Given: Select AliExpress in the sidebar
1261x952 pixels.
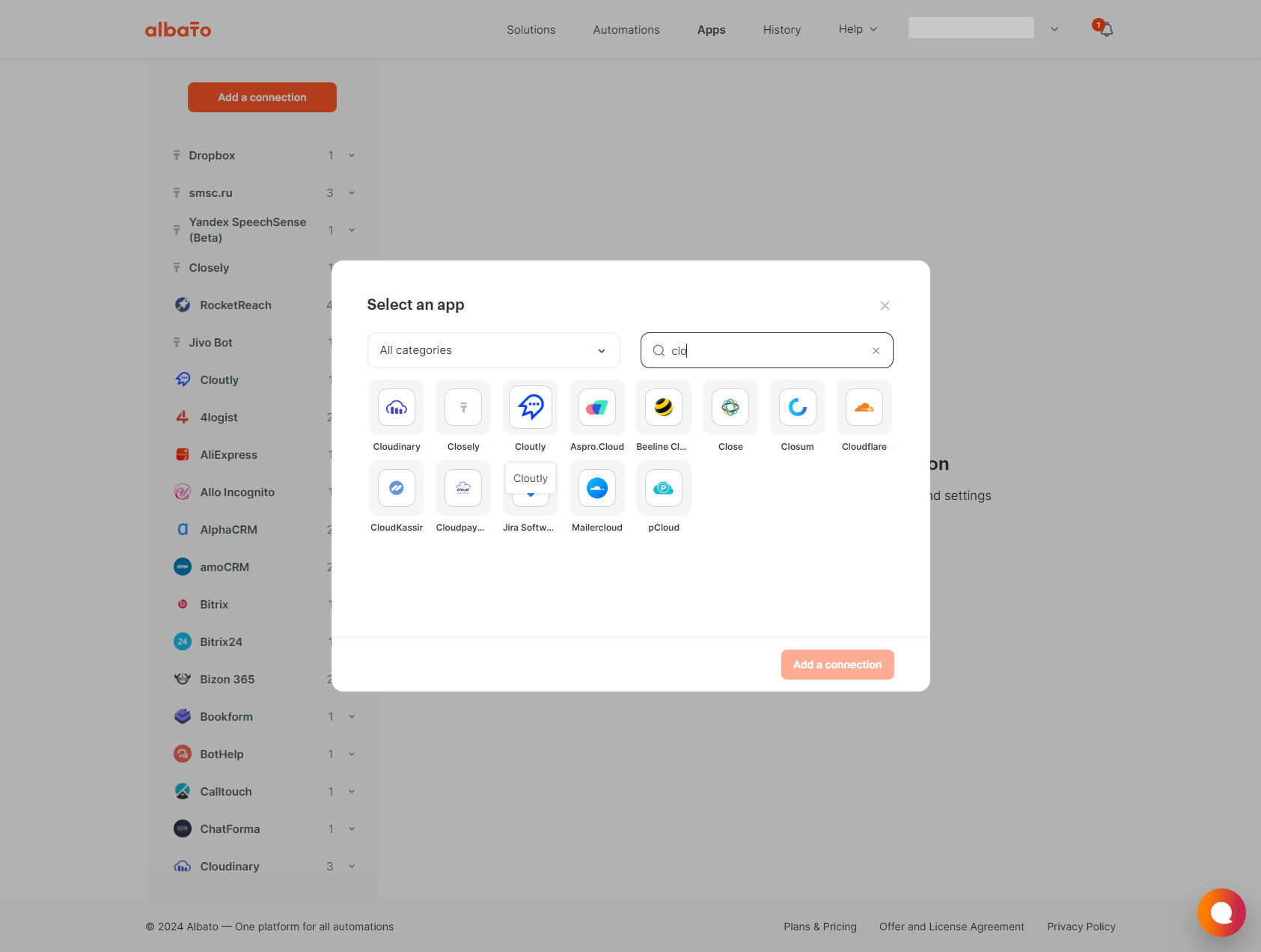Looking at the screenshot, I should tap(228, 455).
